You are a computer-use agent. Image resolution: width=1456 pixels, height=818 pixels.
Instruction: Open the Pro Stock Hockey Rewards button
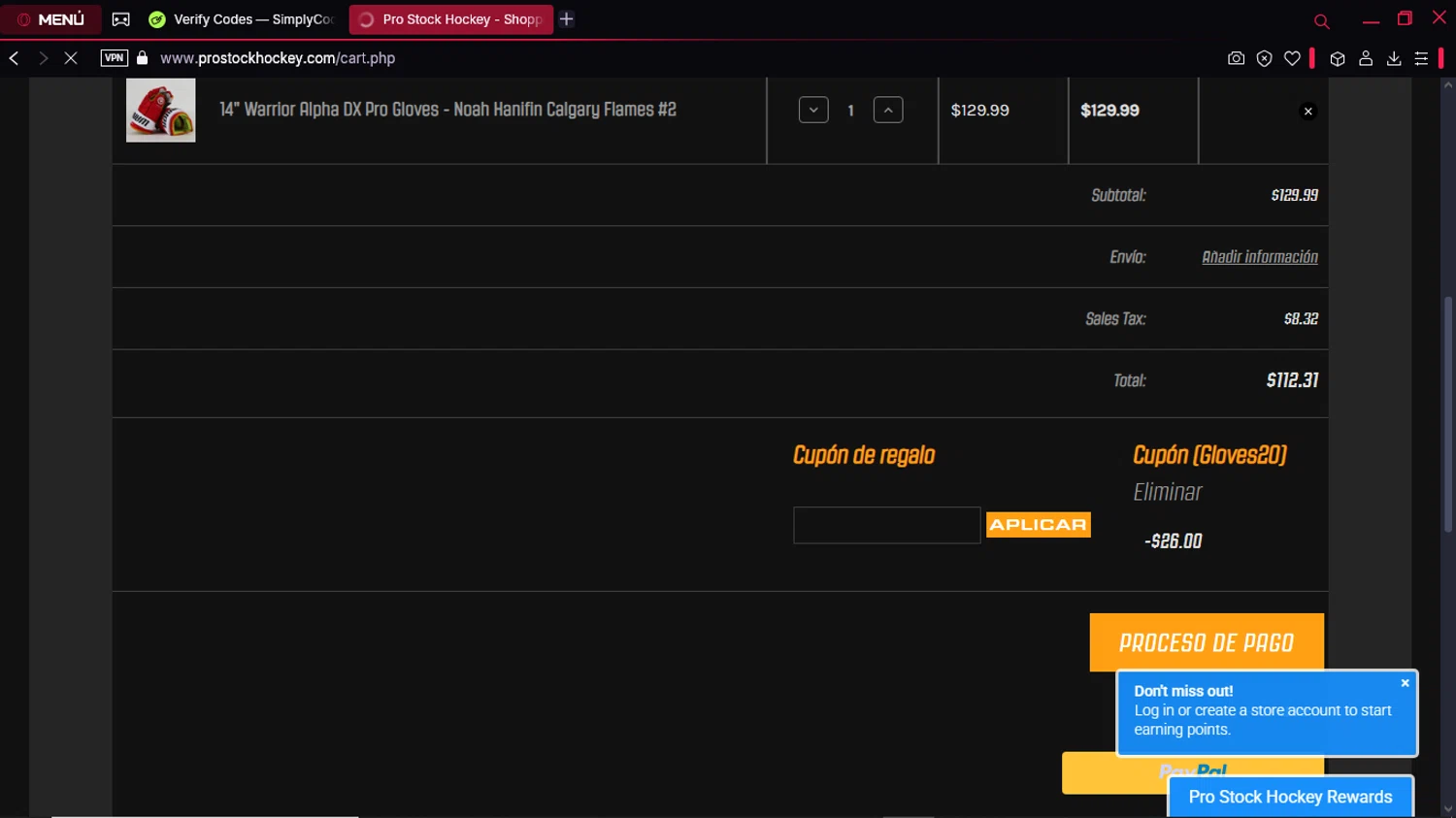click(1290, 797)
